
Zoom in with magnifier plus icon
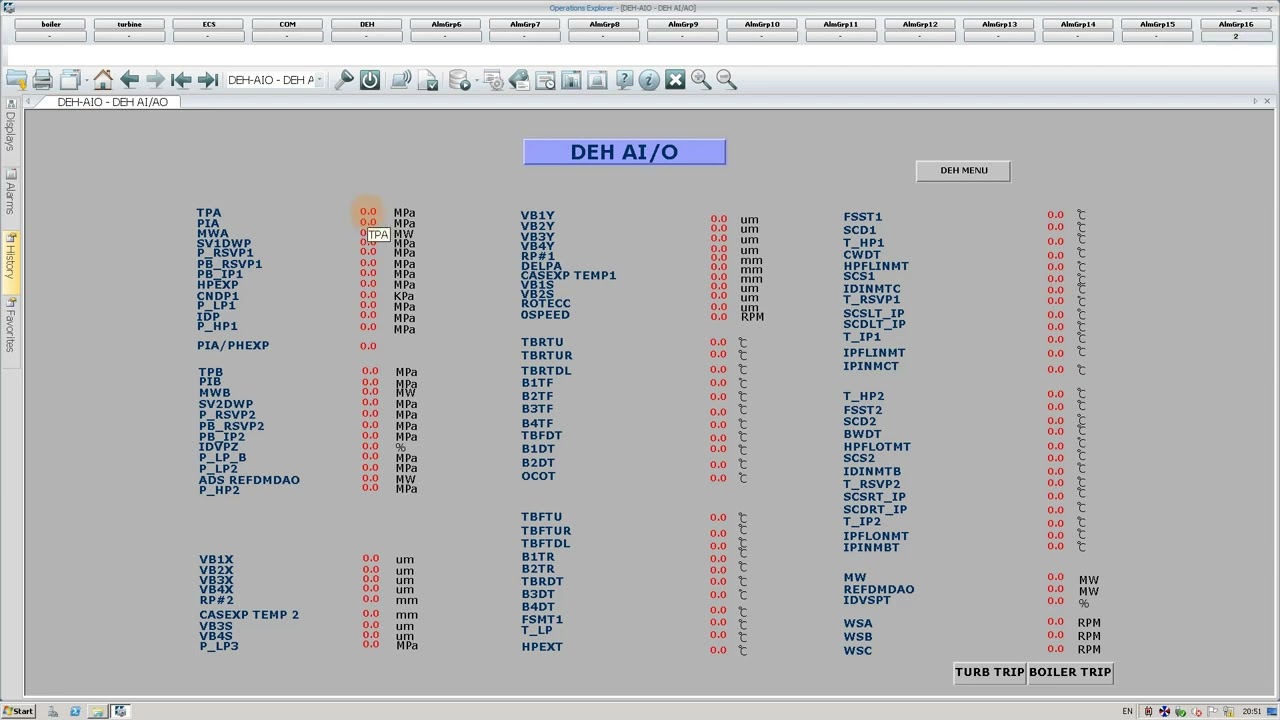click(701, 80)
